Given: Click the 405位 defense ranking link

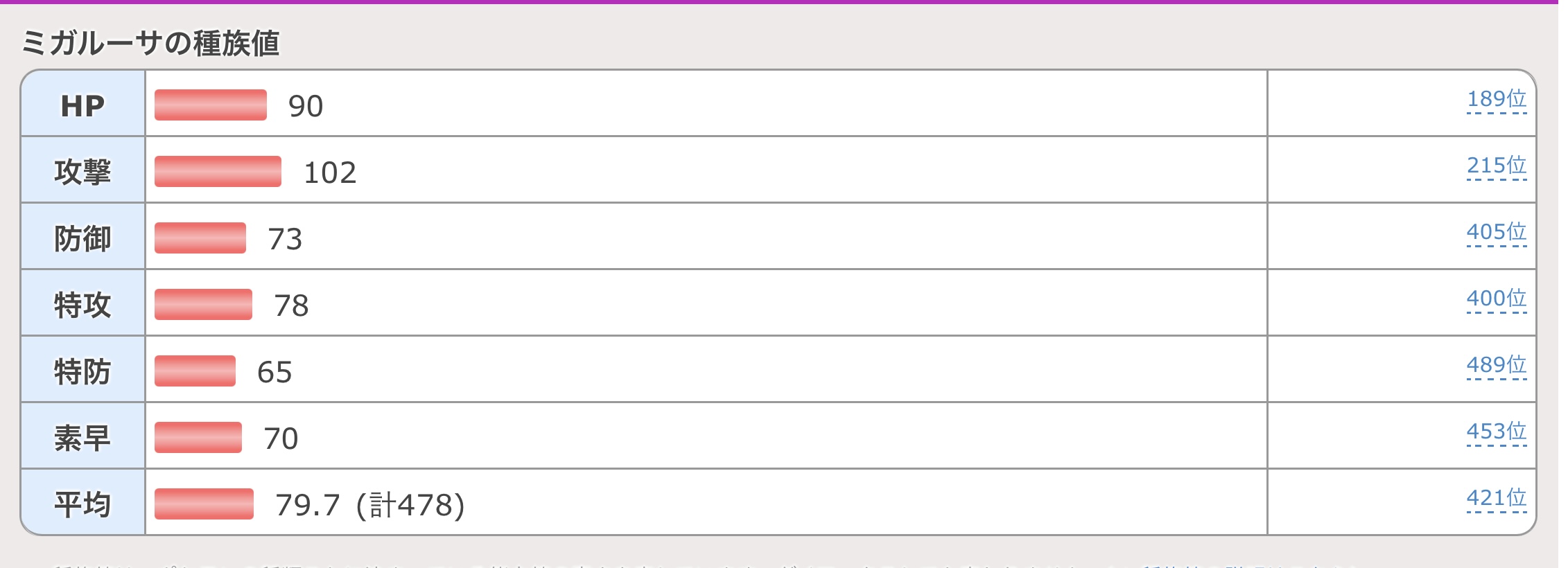Looking at the screenshot, I should [x=1496, y=233].
